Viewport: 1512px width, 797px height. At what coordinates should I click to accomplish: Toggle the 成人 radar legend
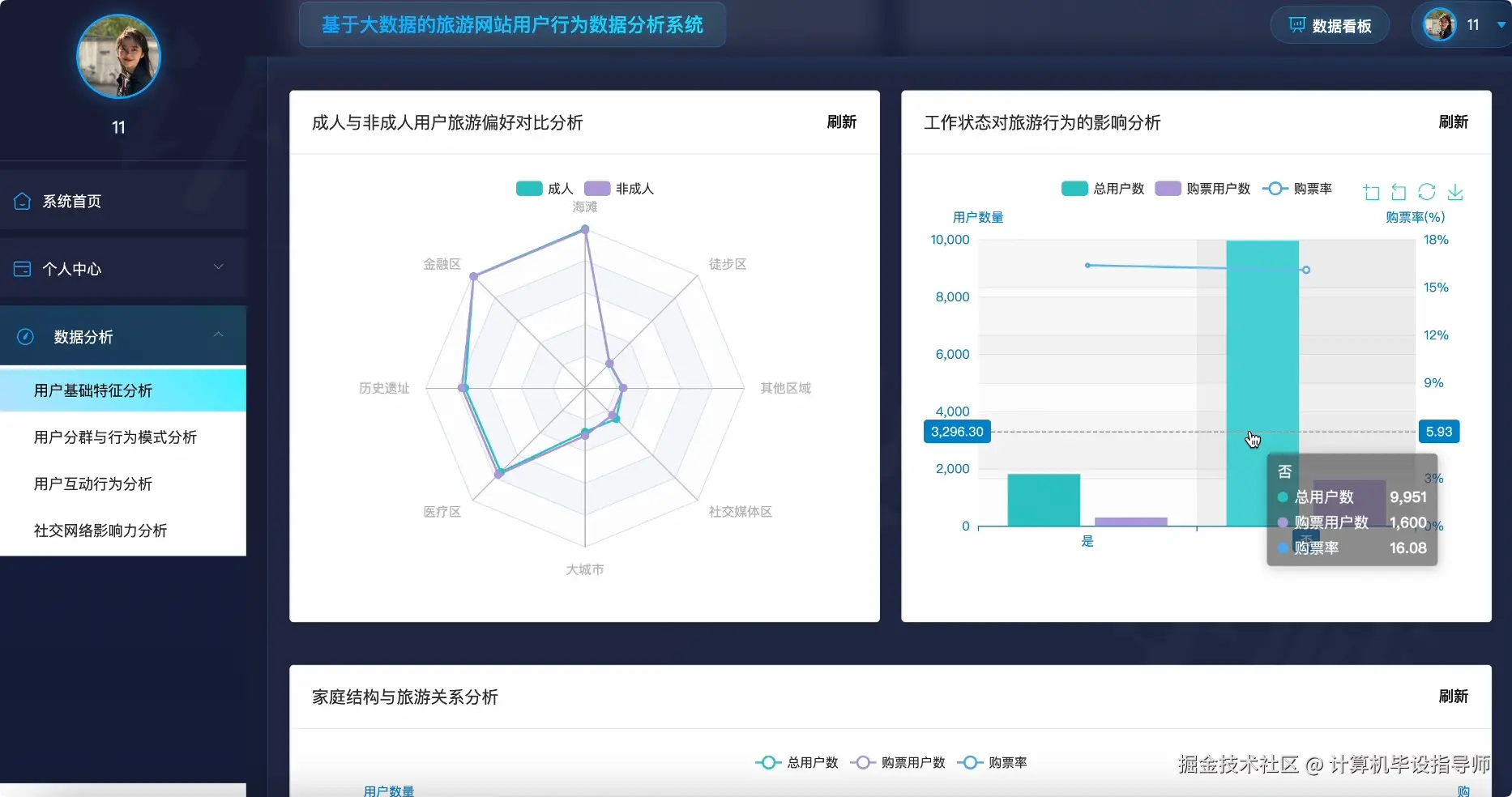coord(545,189)
